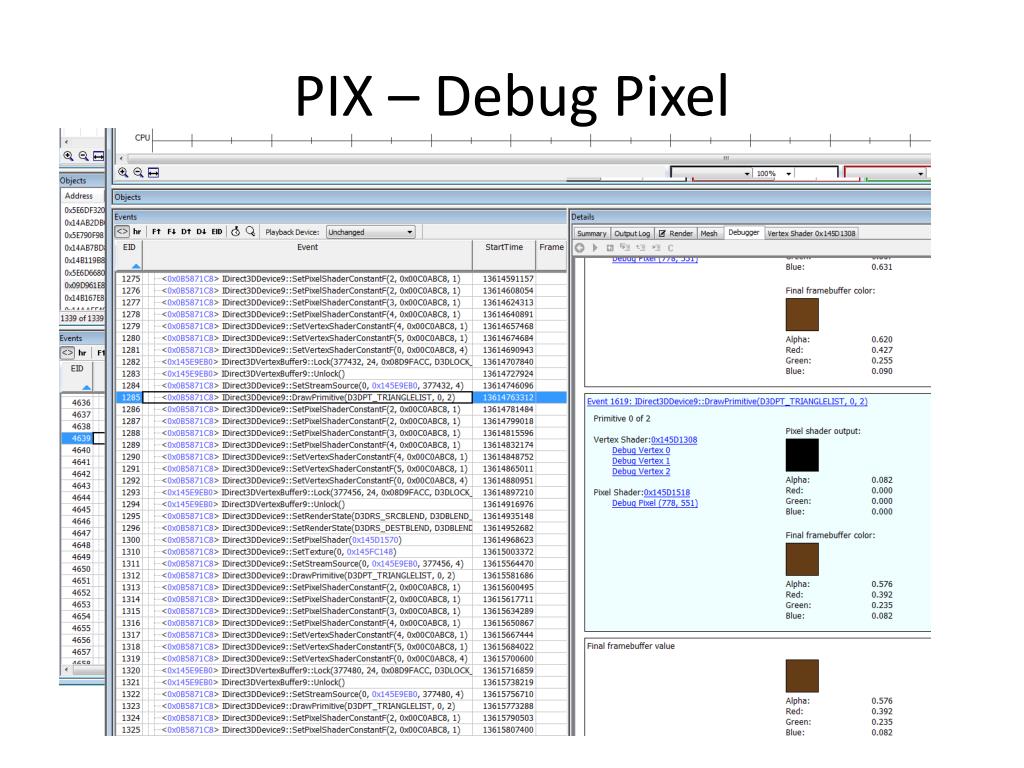Zoom out on the left side timeline
The image size is (1024, 768).
84,156
